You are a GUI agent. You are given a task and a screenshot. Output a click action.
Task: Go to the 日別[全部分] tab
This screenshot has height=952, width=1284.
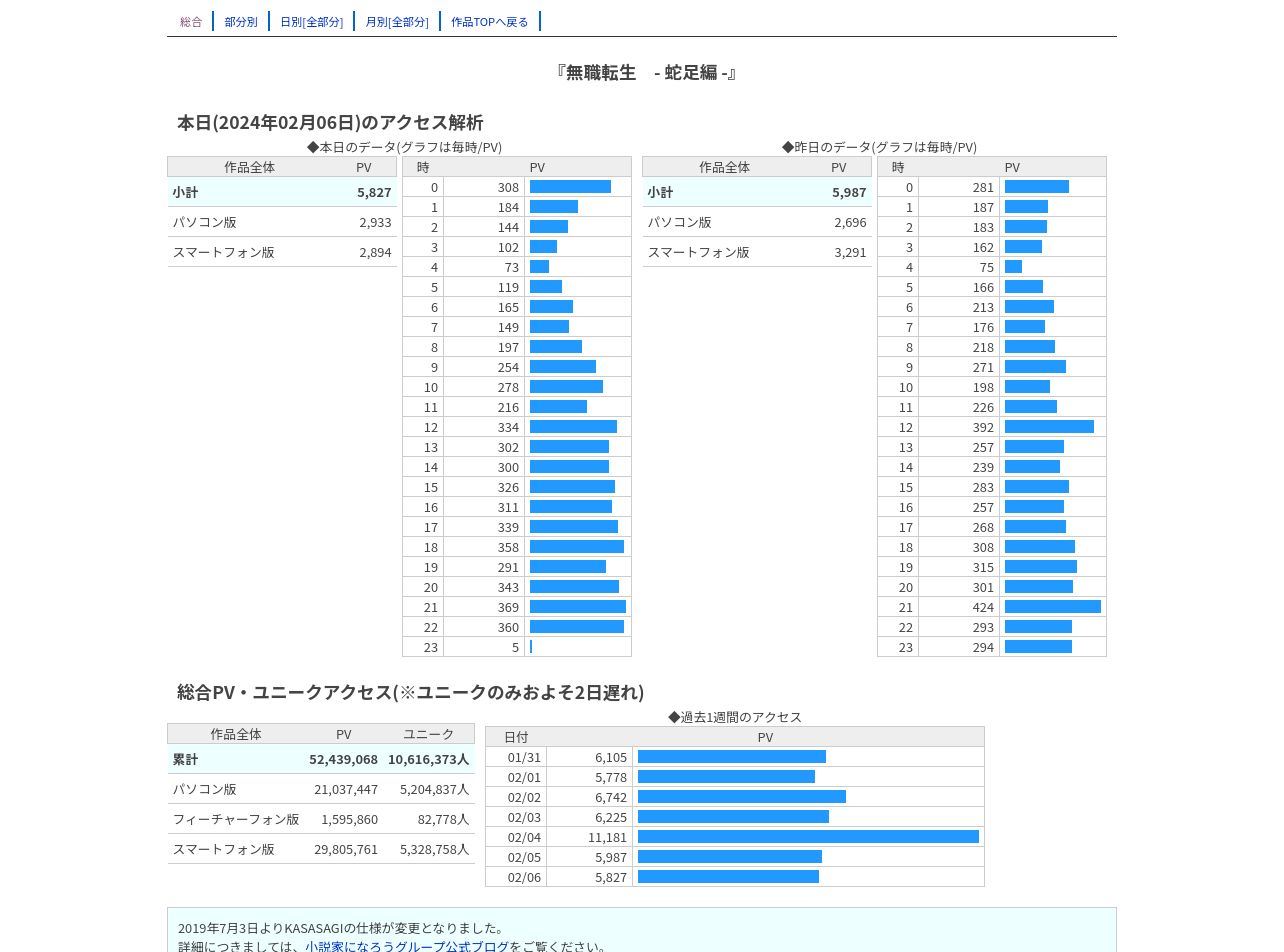pyautogui.click(x=311, y=22)
